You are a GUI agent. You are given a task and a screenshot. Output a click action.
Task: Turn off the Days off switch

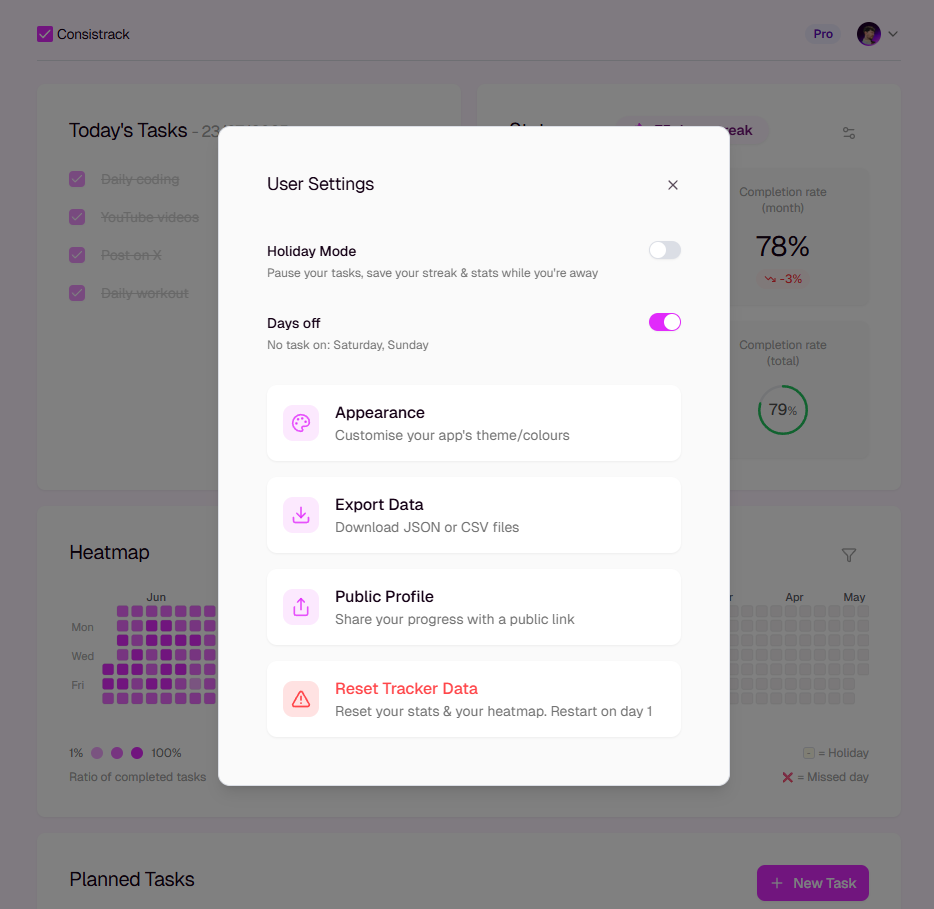(x=665, y=322)
